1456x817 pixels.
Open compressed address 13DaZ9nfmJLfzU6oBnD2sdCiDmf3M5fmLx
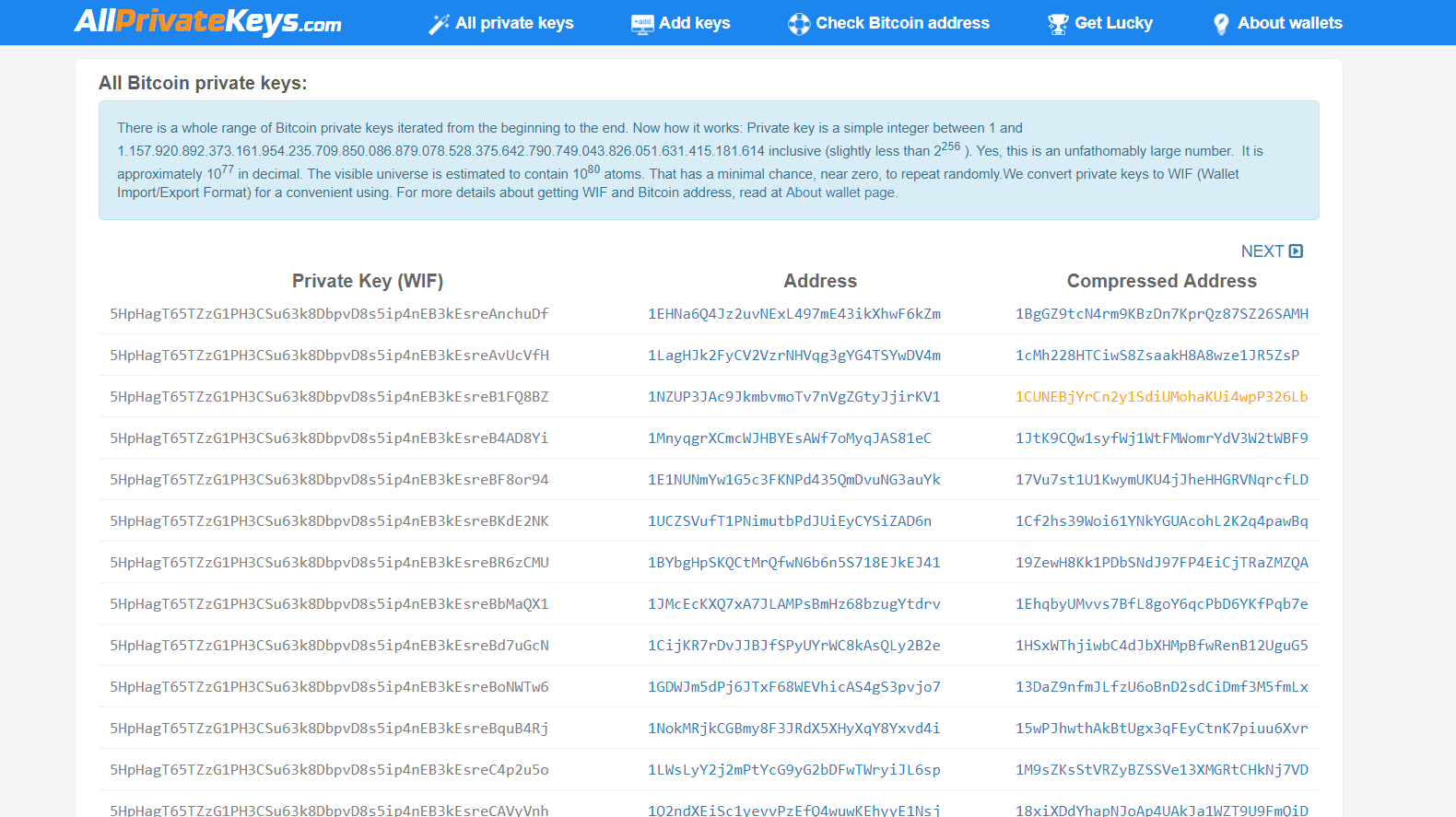[1162, 687]
